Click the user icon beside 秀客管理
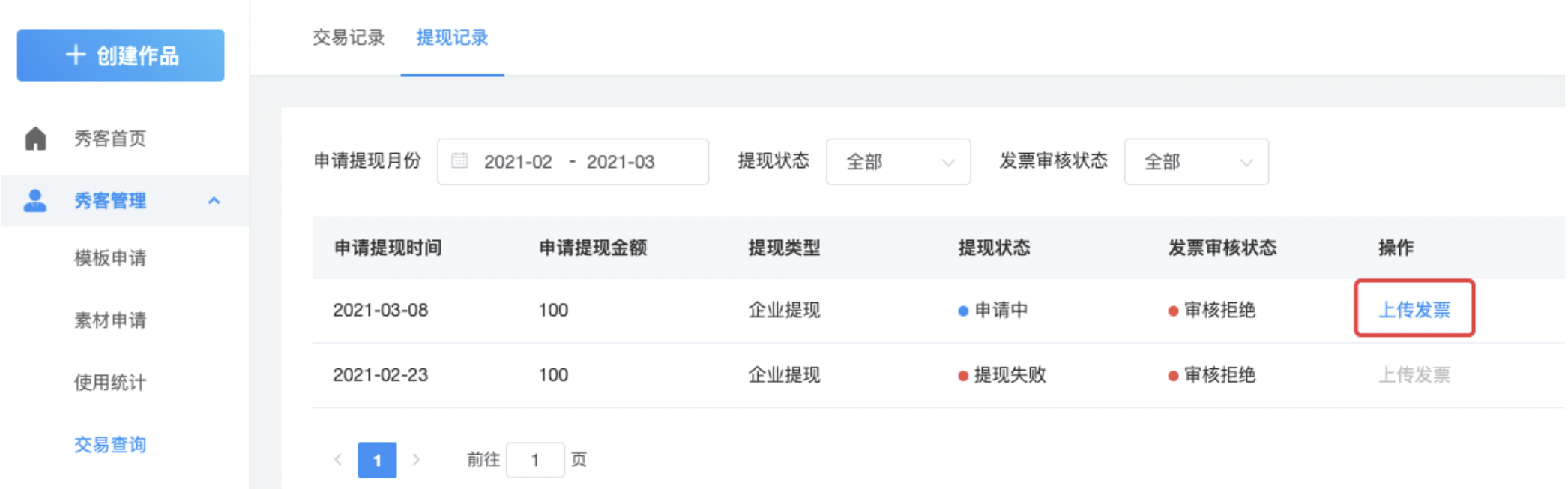 point(35,201)
